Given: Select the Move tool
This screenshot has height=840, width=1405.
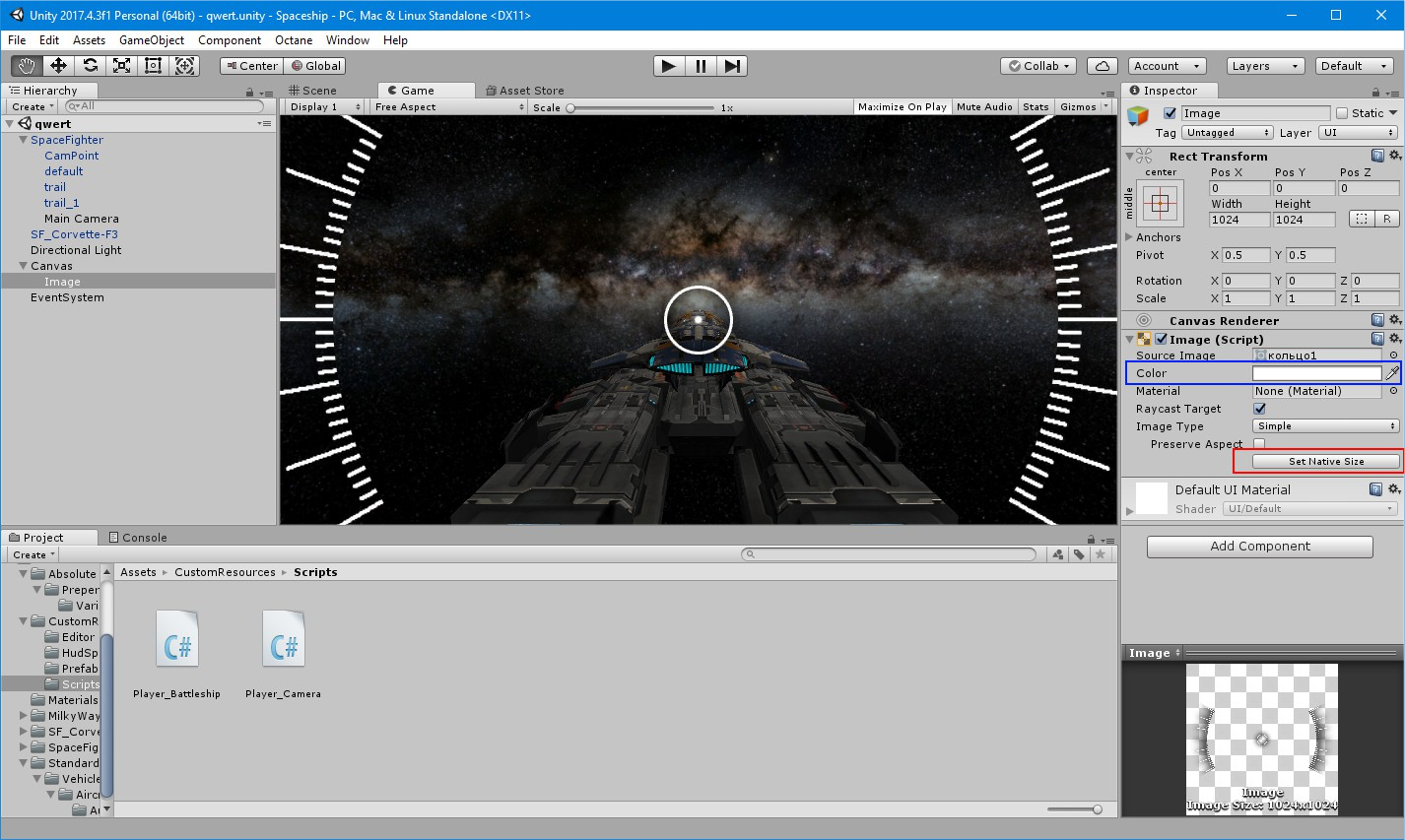Looking at the screenshot, I should point(58,66).
